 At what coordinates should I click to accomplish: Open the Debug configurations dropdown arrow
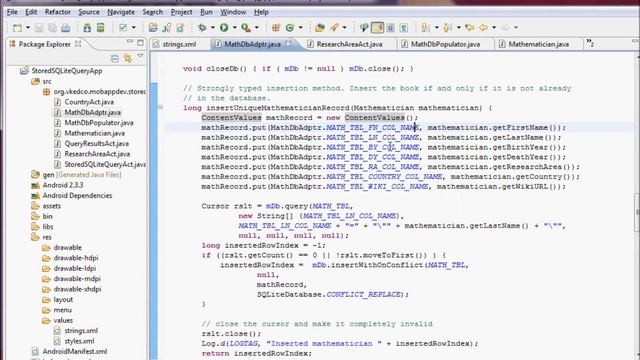[213, 28]
